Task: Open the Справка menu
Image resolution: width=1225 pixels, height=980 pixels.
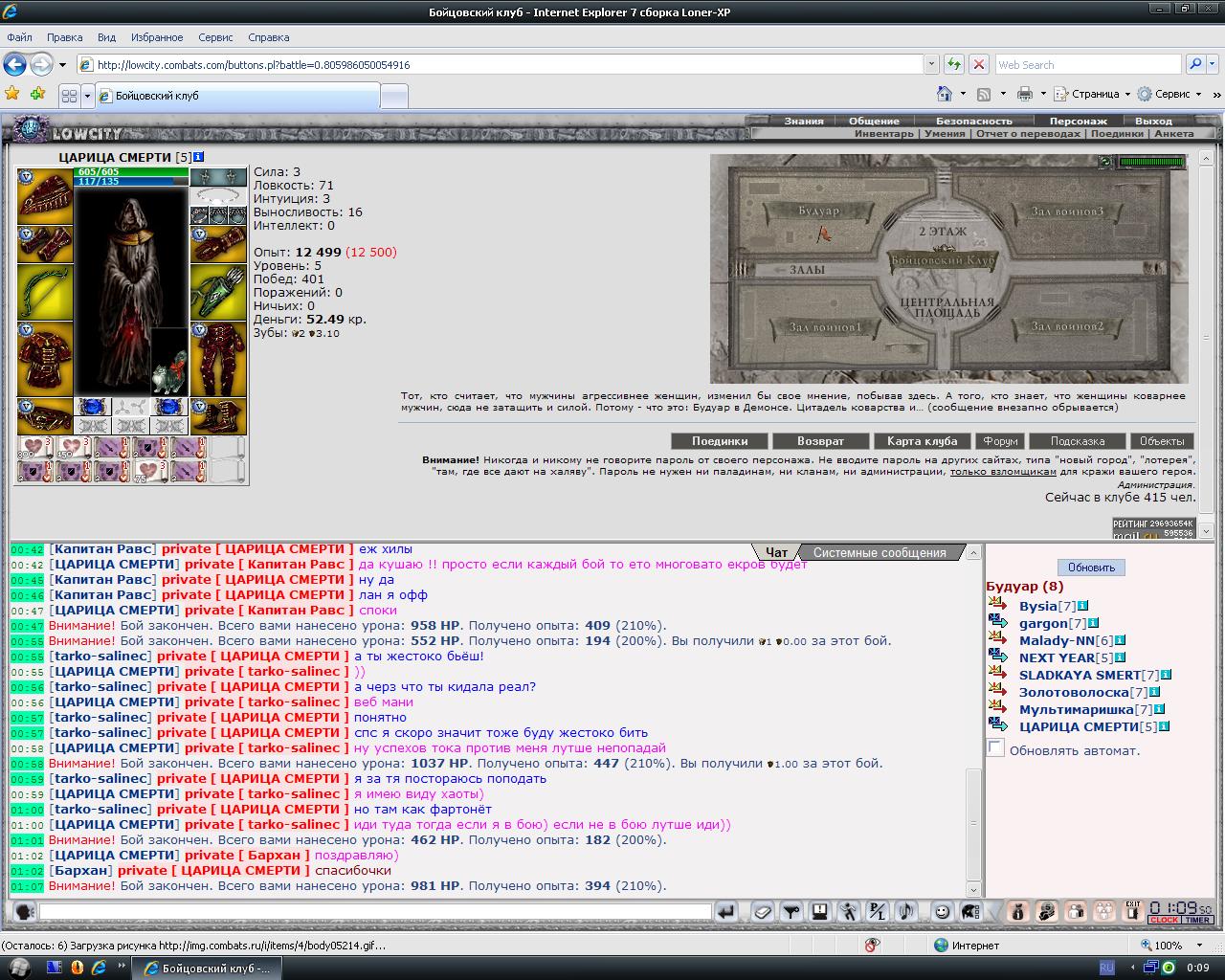Action: [268, 37]
